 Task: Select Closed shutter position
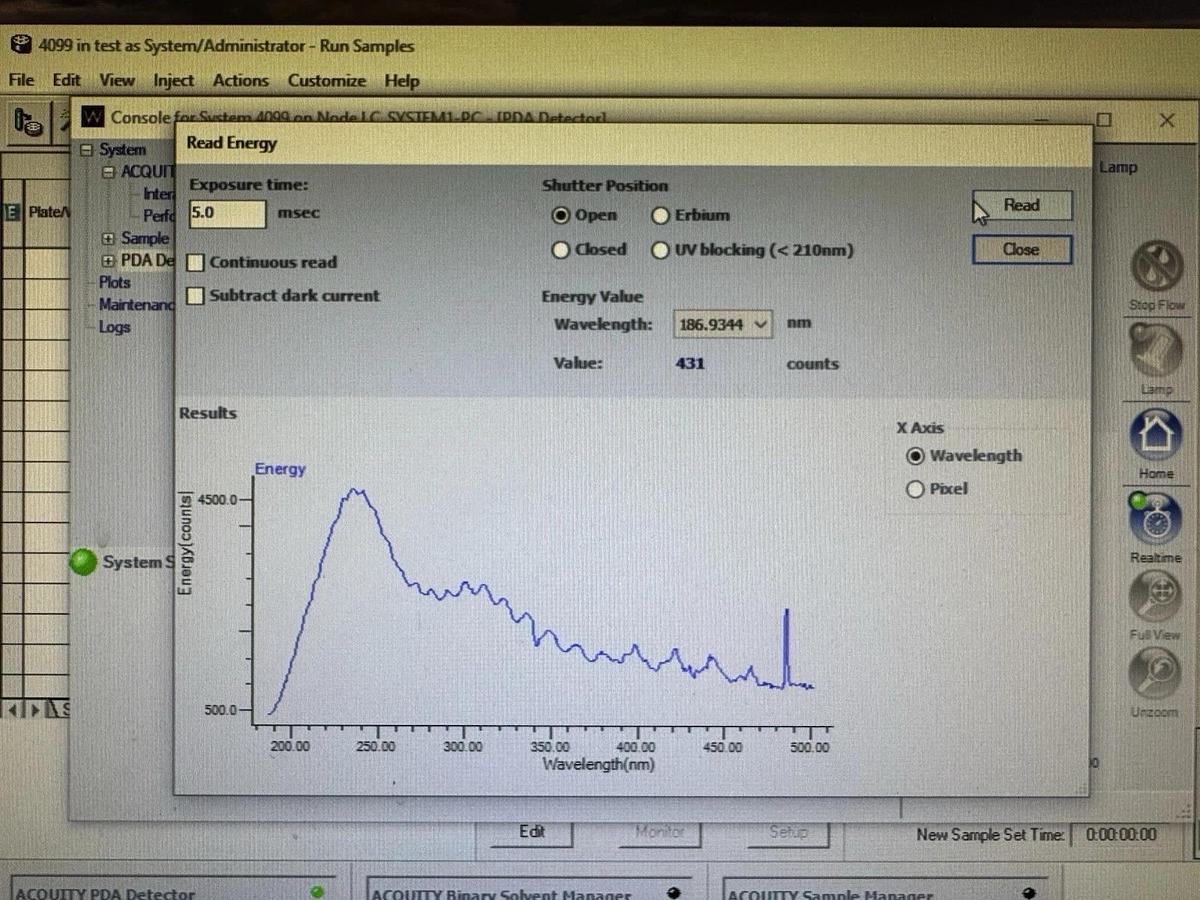point(561,250)
